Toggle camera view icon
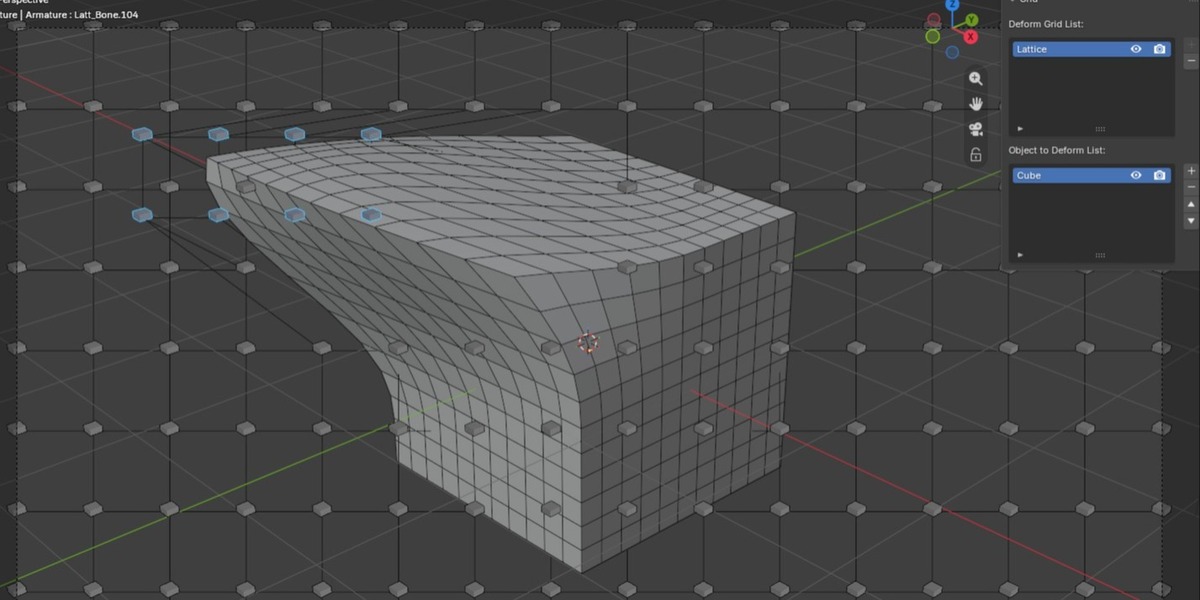The width and height of the screenshot is (1200, 600). pyautogui.click(x=975, y=129)
